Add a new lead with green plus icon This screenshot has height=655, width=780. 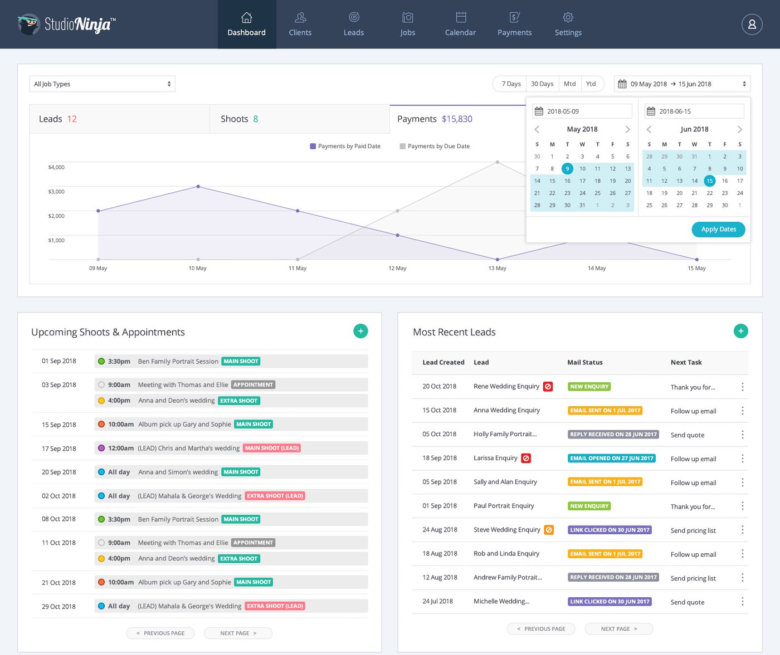click(x=740, y=331)
